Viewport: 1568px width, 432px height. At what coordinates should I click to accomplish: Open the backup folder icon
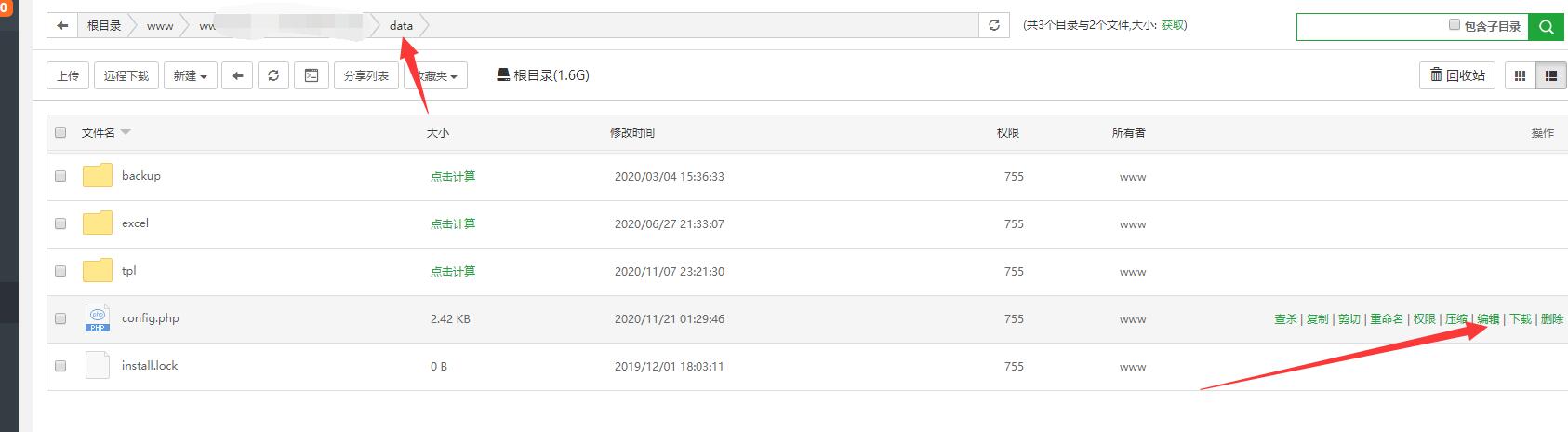pyautogui.click(x=97, y=176)
